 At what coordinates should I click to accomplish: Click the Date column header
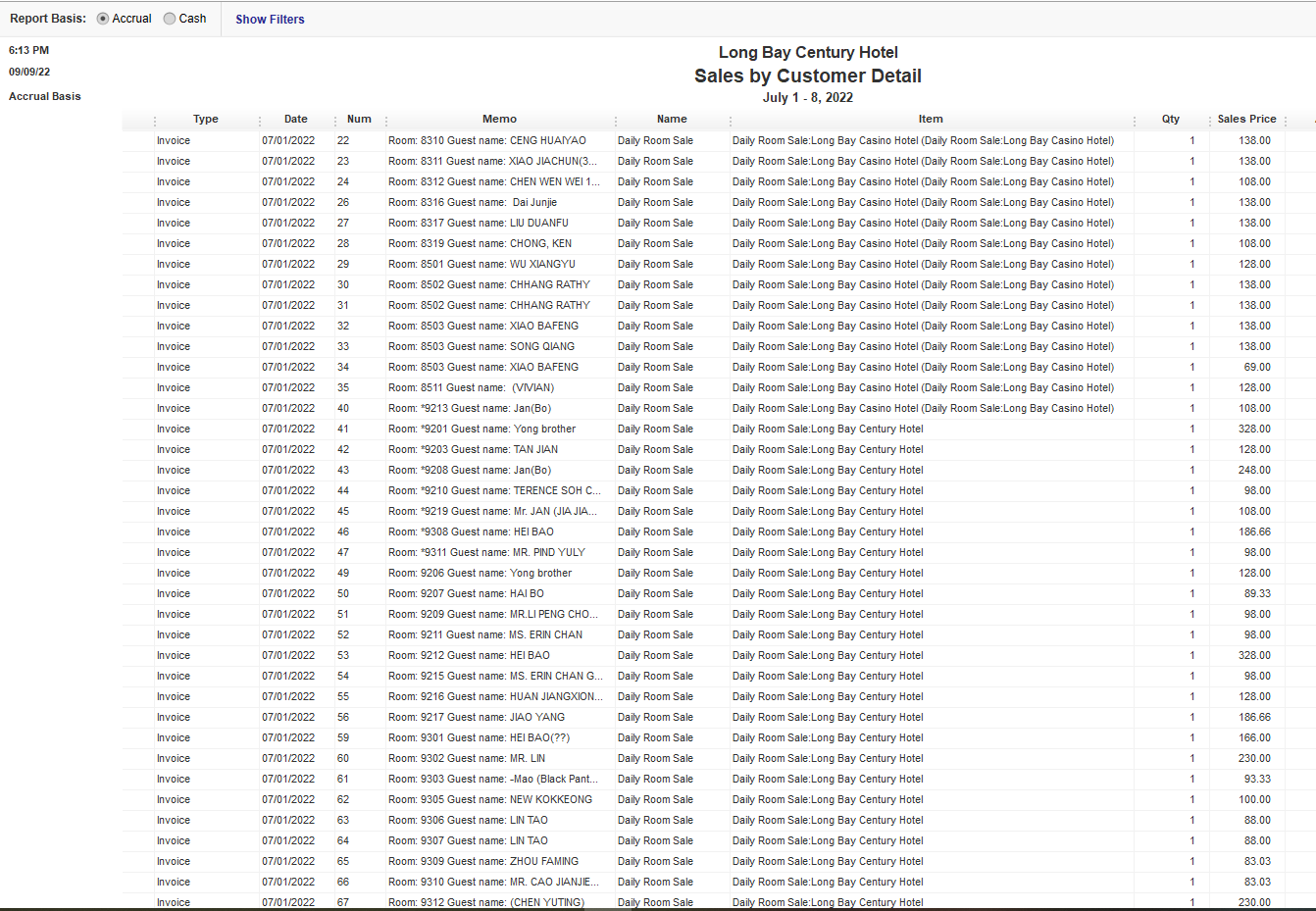click(x=295, y=119)
